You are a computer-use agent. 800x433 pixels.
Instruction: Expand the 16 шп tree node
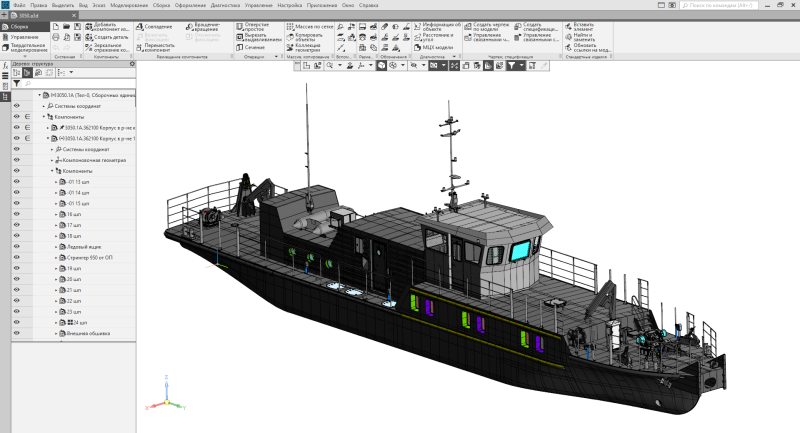(x=57, y=214)
